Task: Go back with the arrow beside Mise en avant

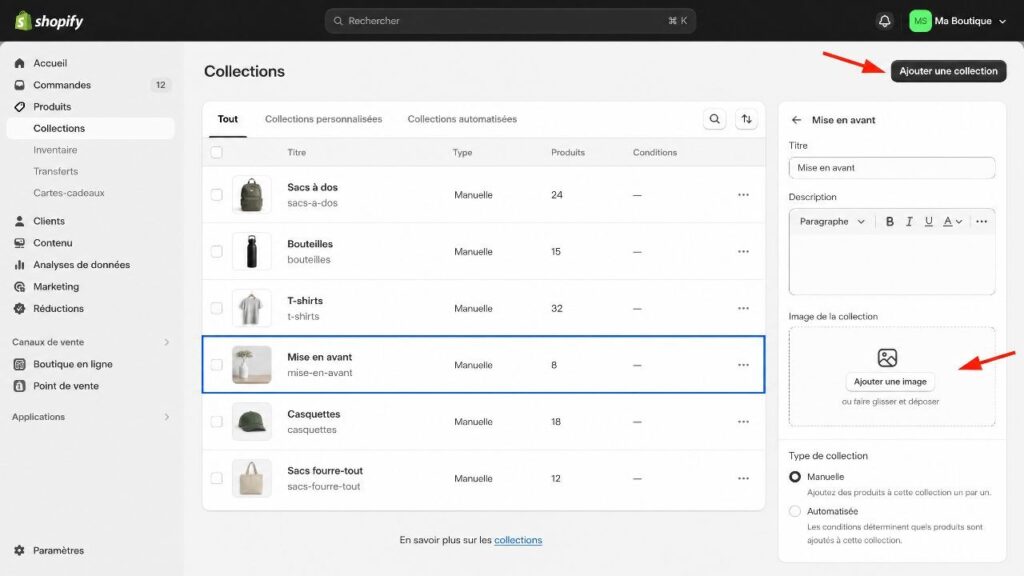Action: 796,120
